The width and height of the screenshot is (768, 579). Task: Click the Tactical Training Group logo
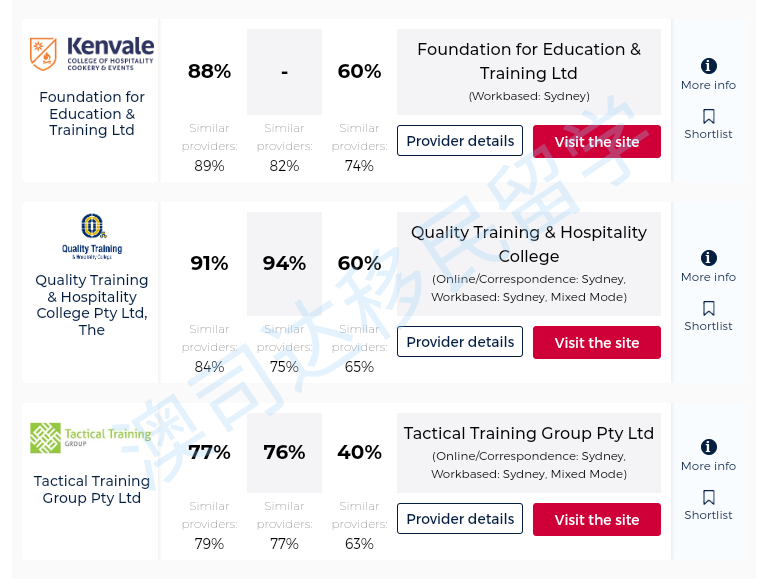[91, 437]
